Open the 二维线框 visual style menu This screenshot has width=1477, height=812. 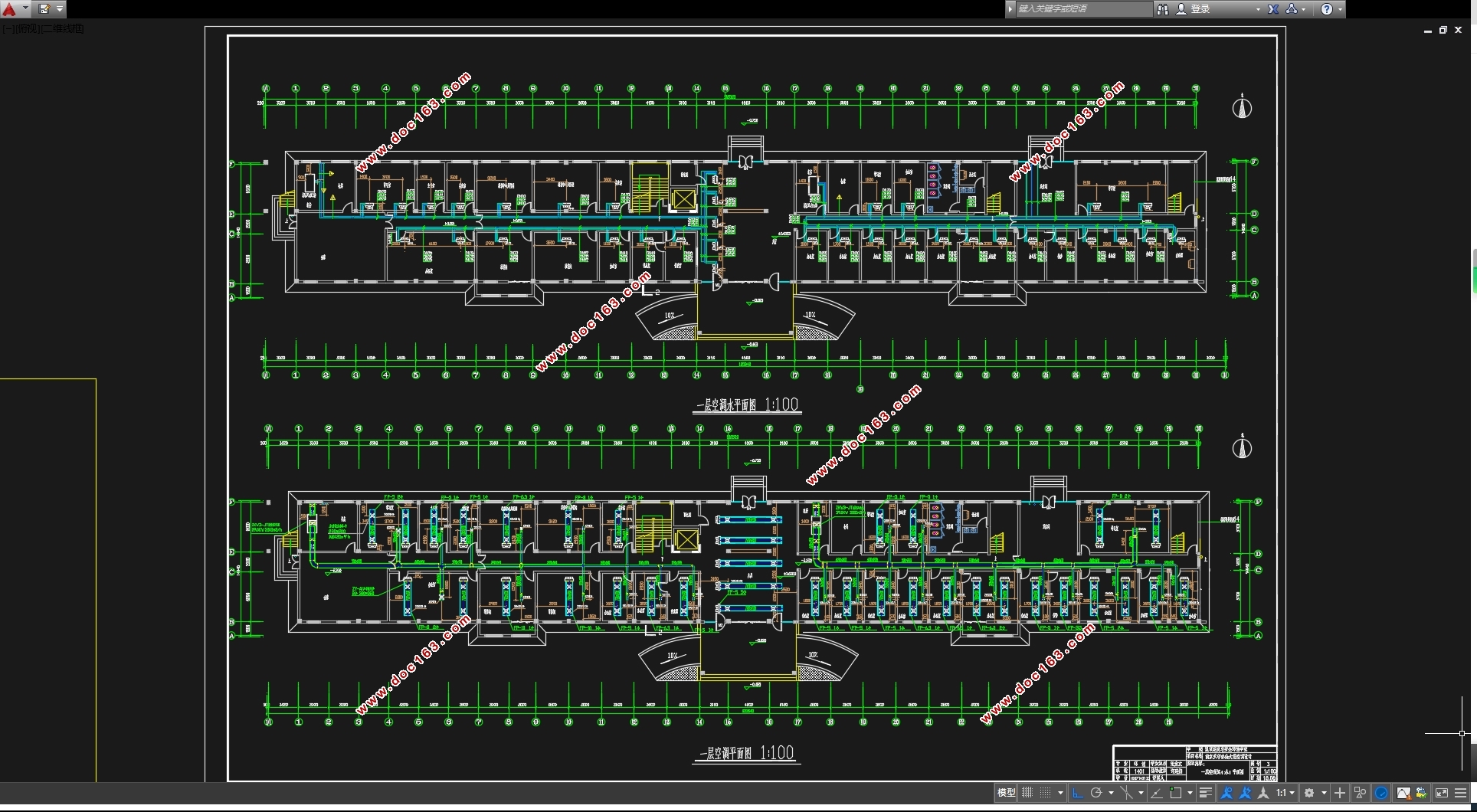point(63,29)
